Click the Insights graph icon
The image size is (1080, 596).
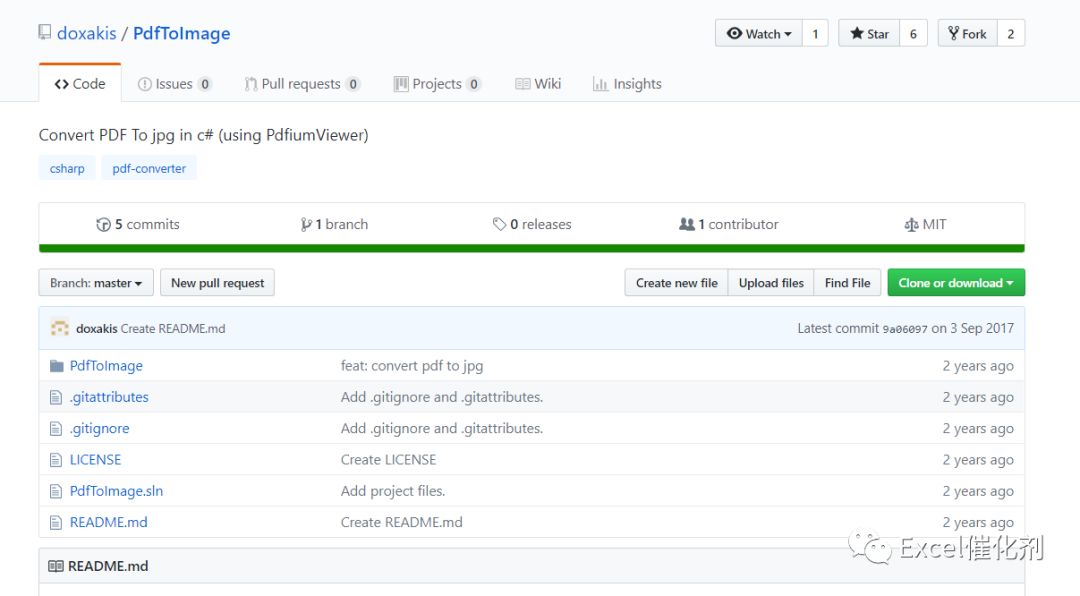[x=601, y=84]
